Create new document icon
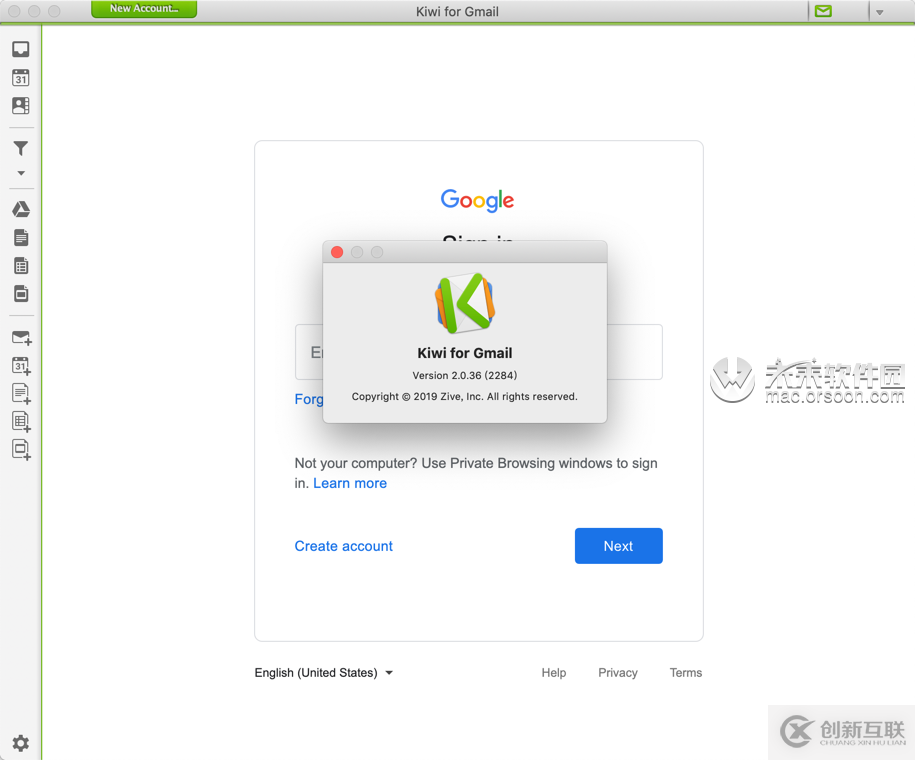Image resolution: width=915 pixels, height=760 pixels. (x=22, y=393)
